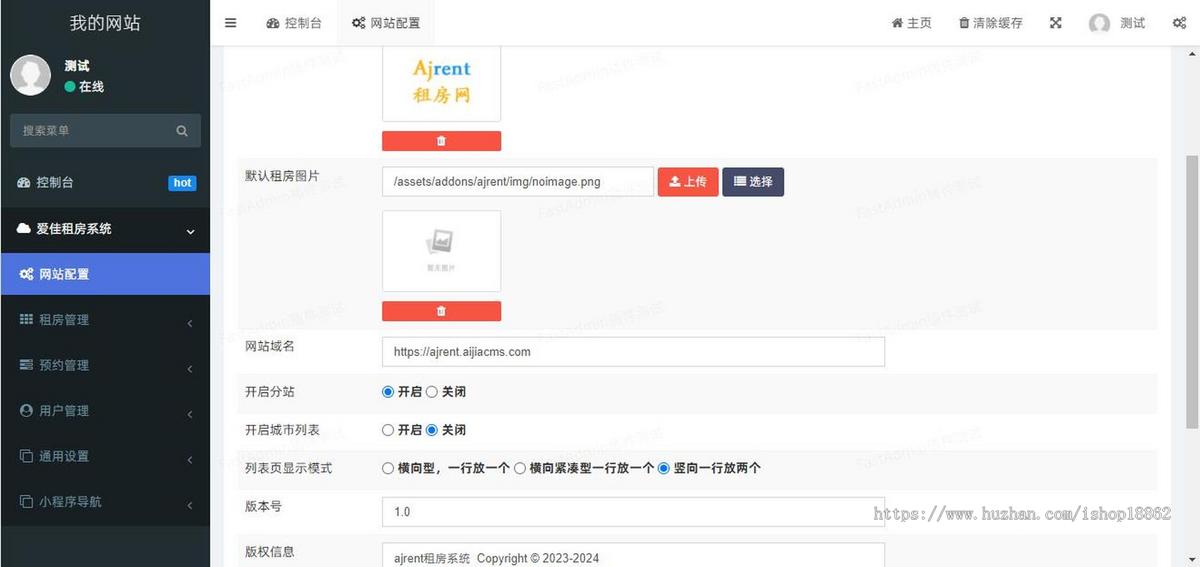1200x567 pixels.
Task: Edit the 版本号 field showing 1.0
Action: point(633,512)
